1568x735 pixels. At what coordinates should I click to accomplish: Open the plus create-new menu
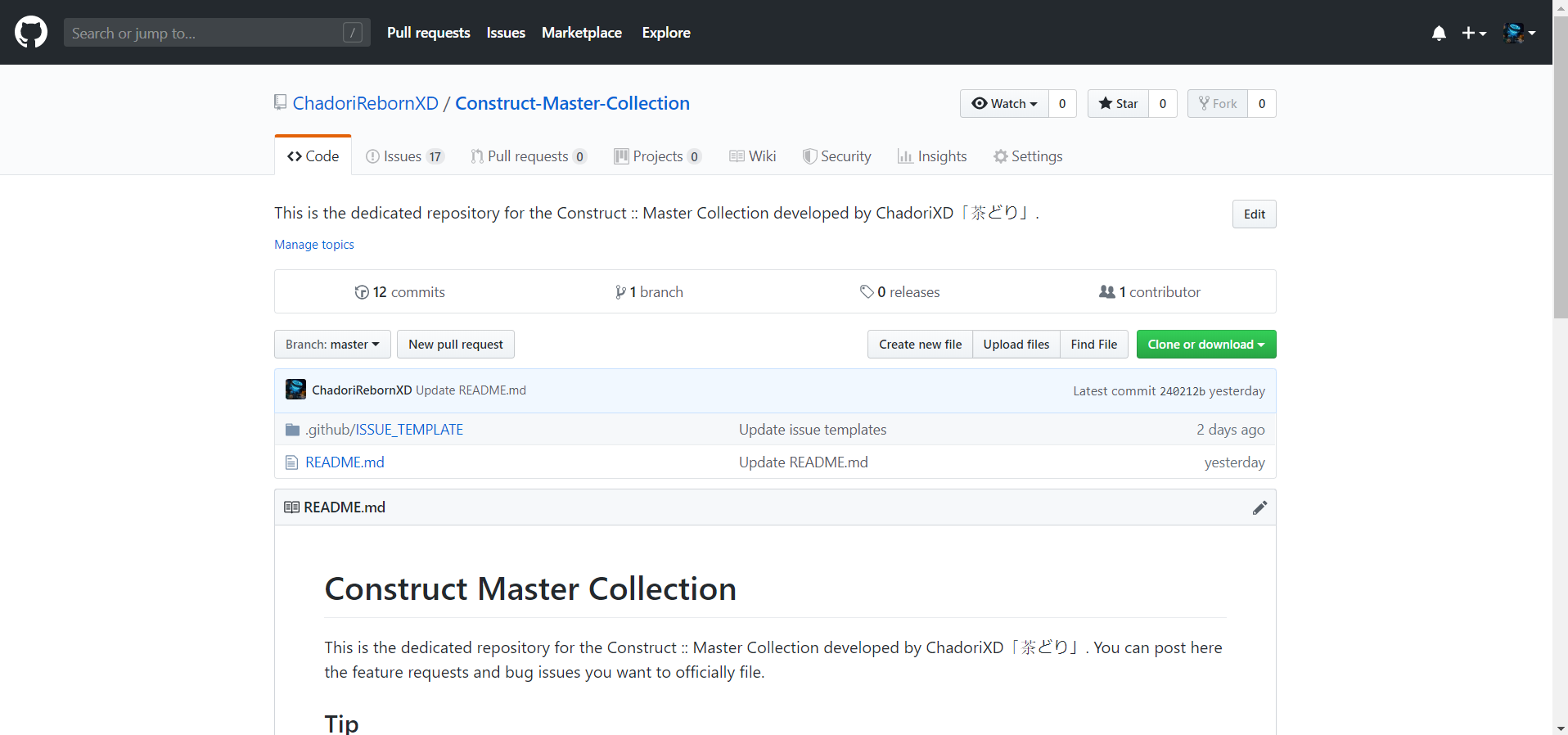[x=1474, y=33]
